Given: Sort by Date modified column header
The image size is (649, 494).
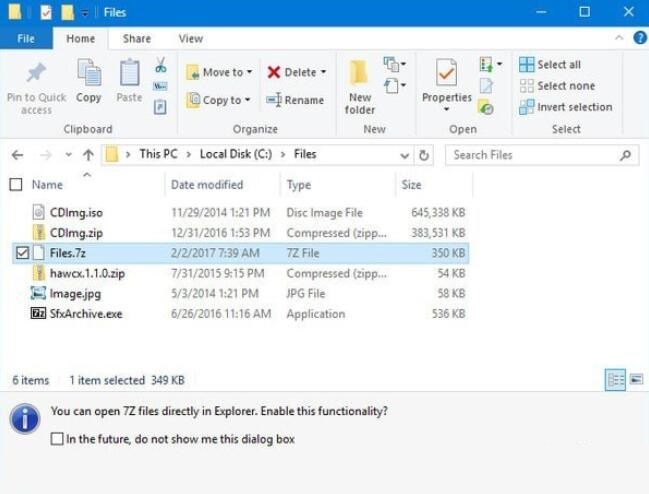Looking at the screenshot, I should coord(207,185).
